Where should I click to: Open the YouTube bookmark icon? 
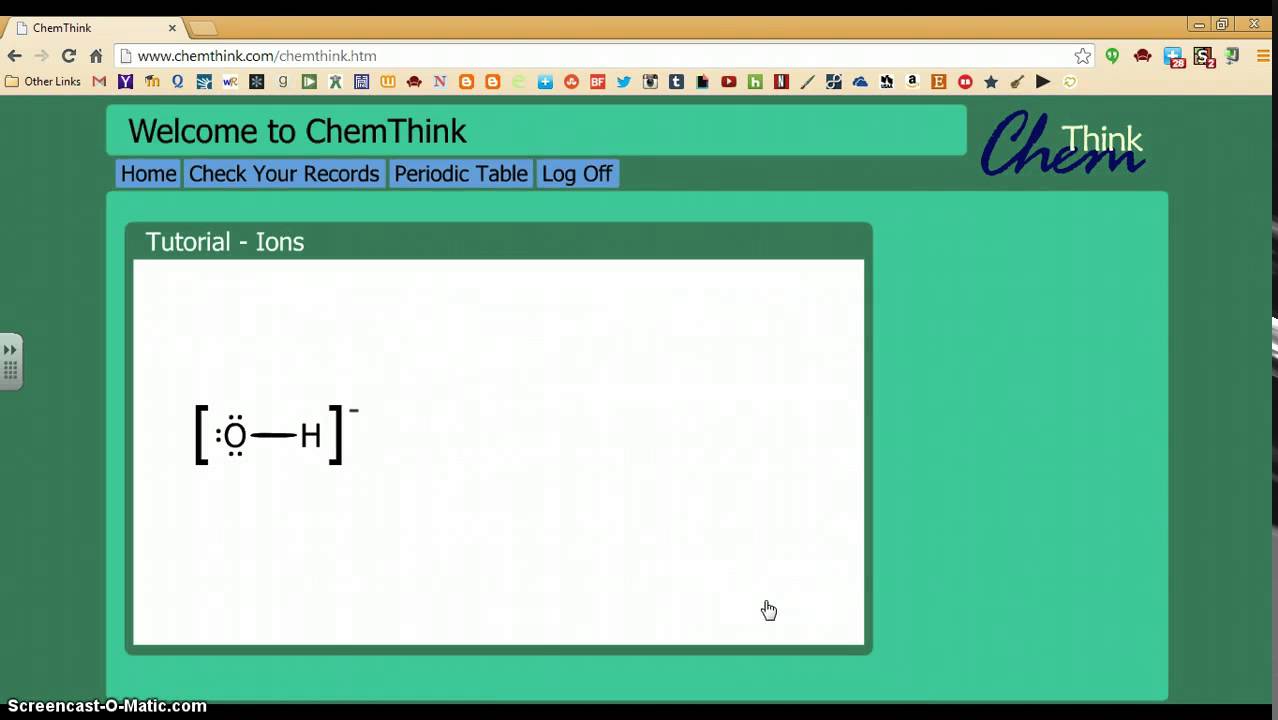729,82
